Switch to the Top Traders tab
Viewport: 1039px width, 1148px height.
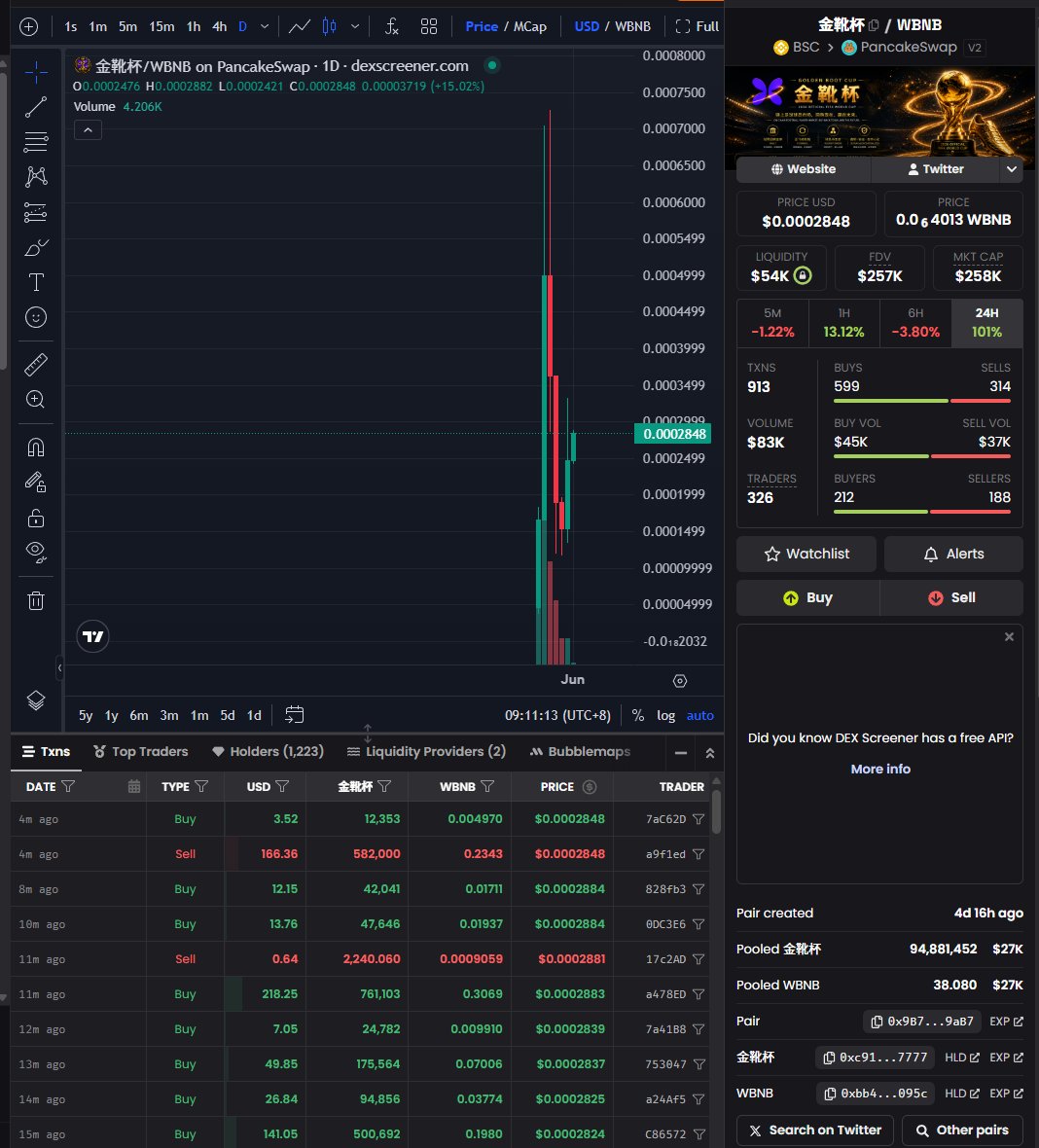point(141,752)
